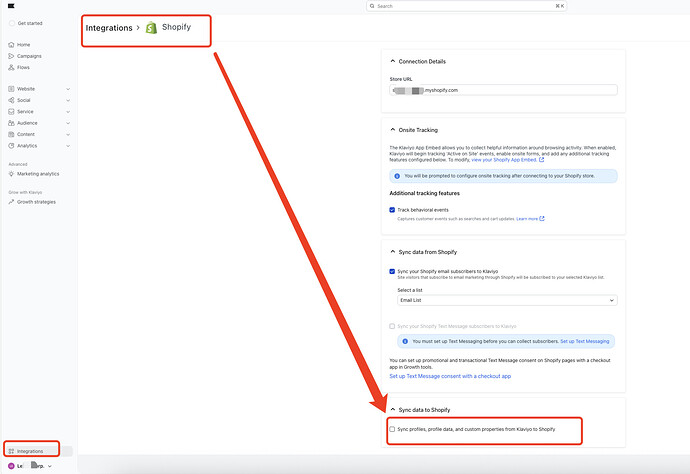The height and width of the screenshot is (474, 690).
Task: Click info icon in onsite tracking notice
Action: click(397, 176)
